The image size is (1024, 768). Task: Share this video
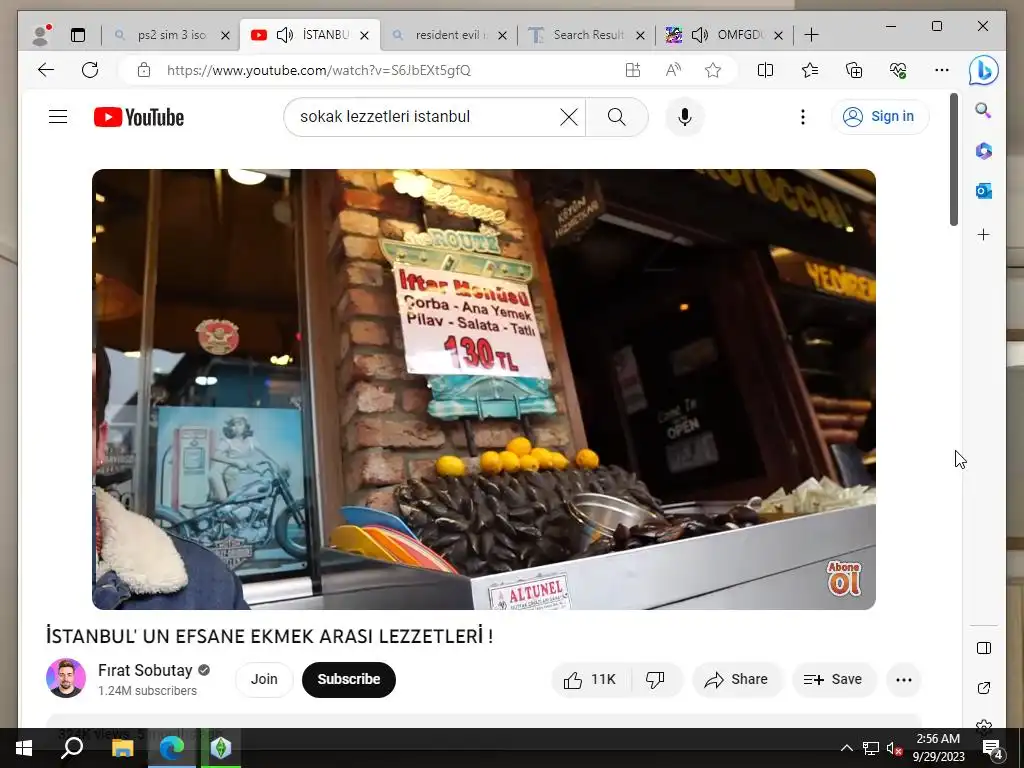point(736,679)
